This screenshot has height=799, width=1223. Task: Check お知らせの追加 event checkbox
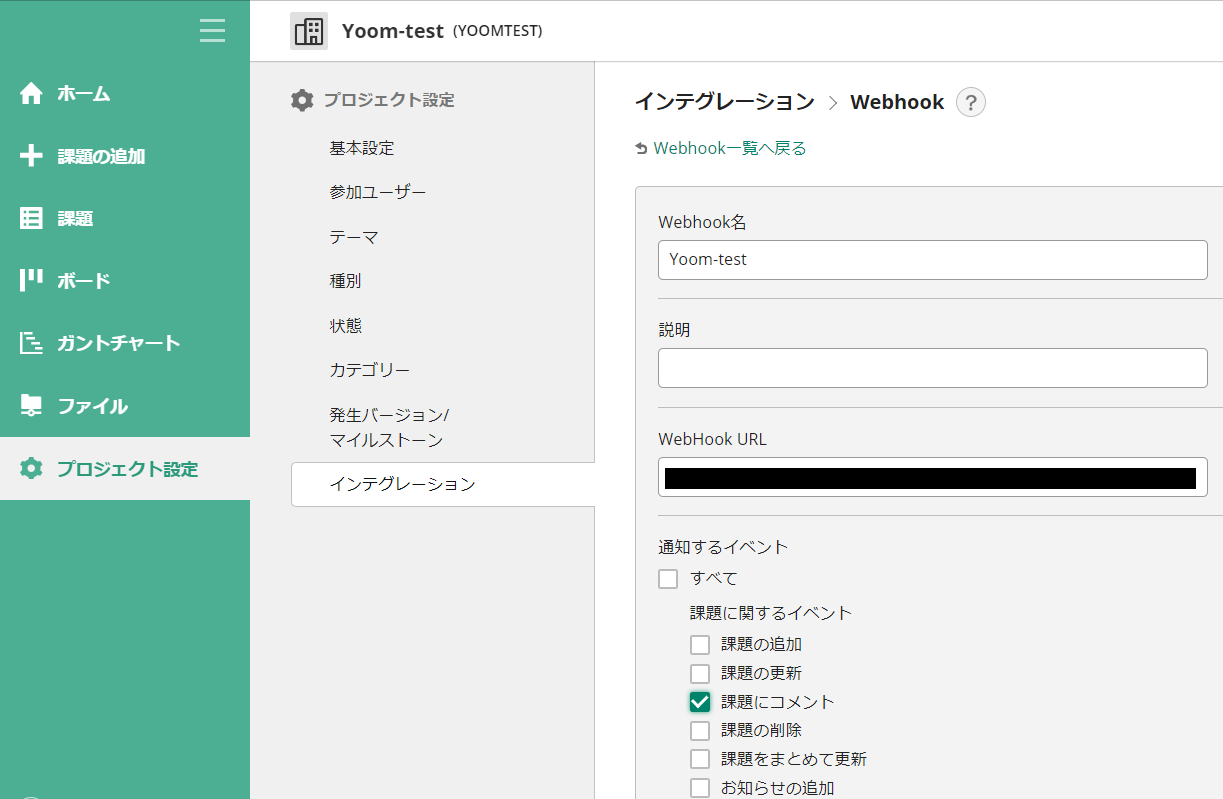click(700, 788)
